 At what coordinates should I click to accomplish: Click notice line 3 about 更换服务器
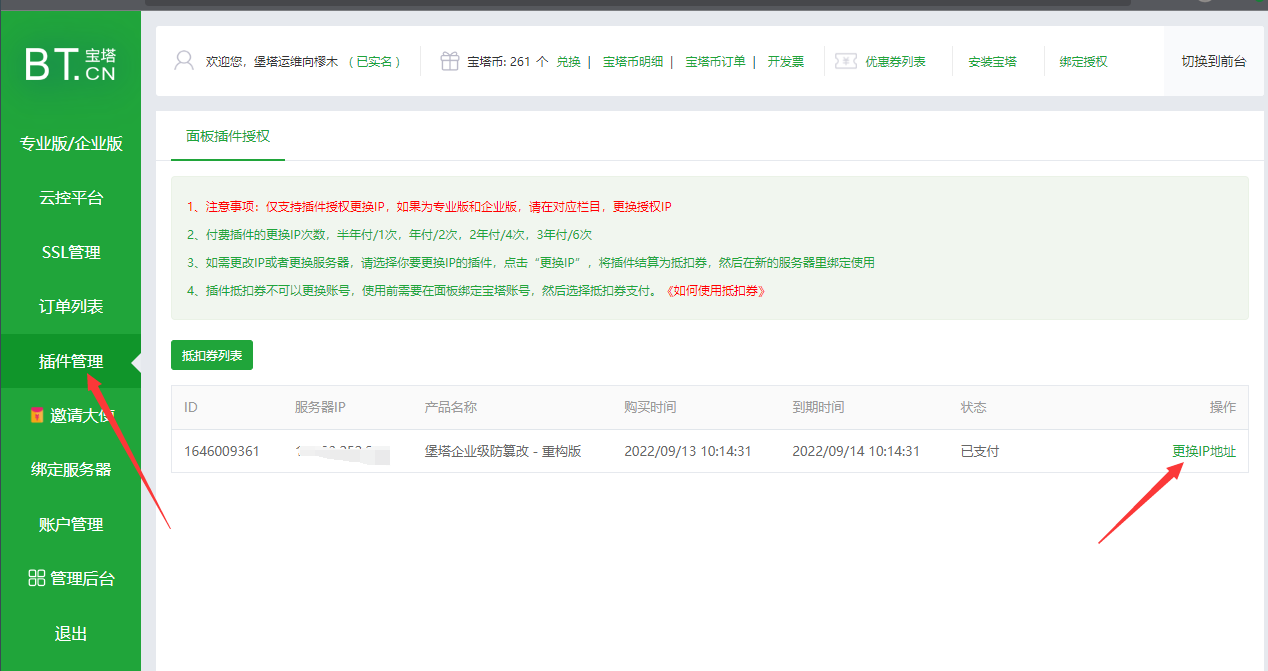click(x=530, y=263)
